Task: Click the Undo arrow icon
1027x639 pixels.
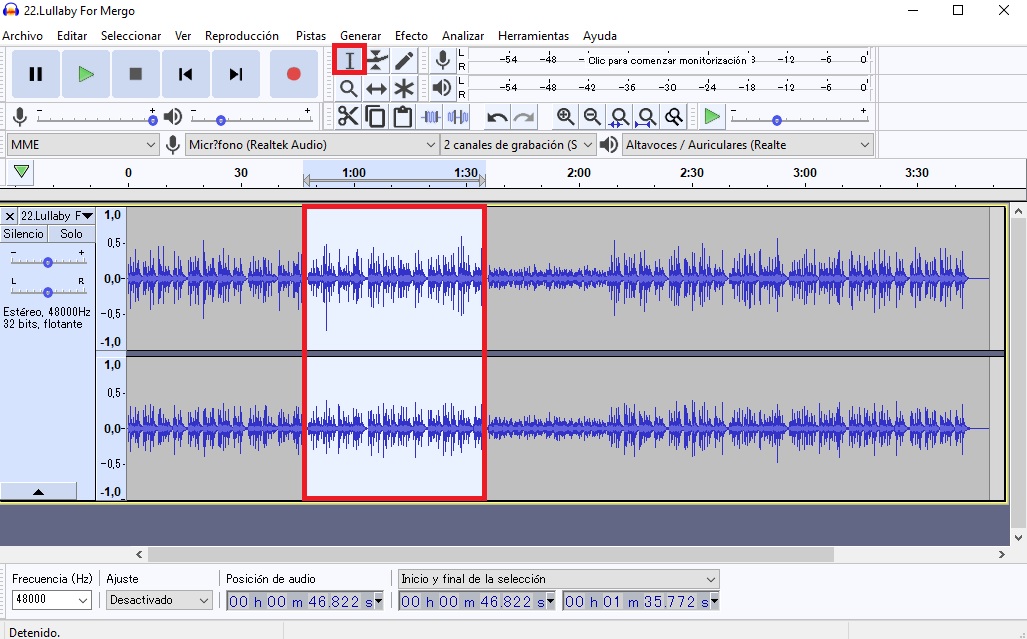Action: point(497,117)
